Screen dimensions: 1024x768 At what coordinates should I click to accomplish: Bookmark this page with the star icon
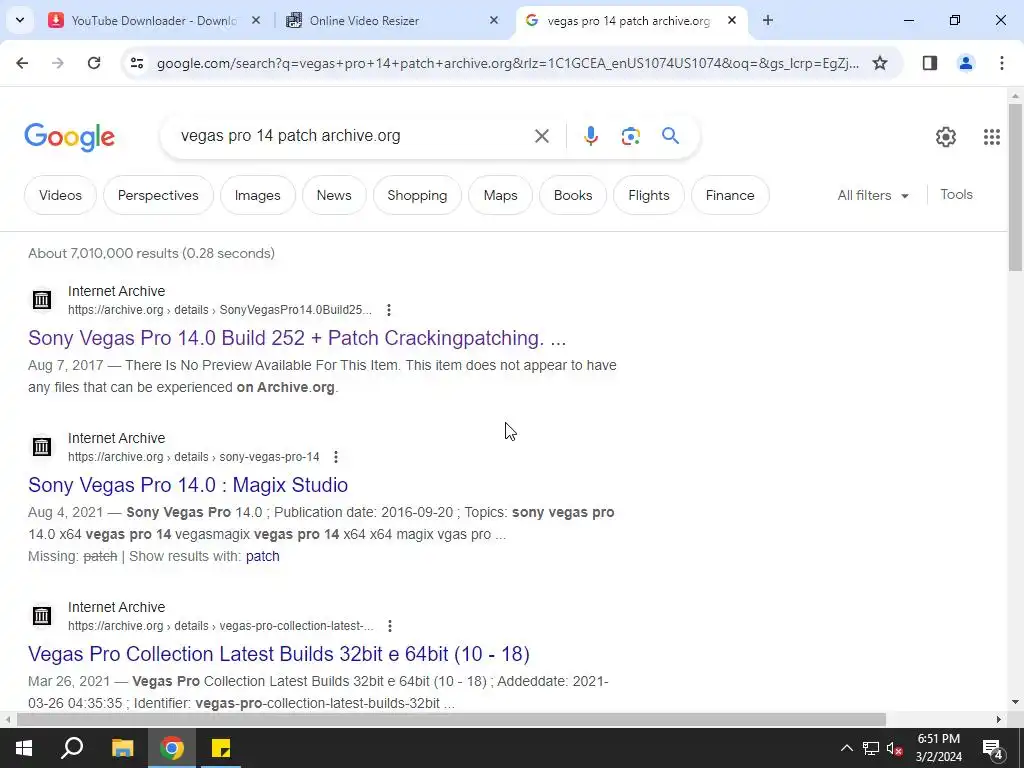pyautogui.click(x=880, y=63)
